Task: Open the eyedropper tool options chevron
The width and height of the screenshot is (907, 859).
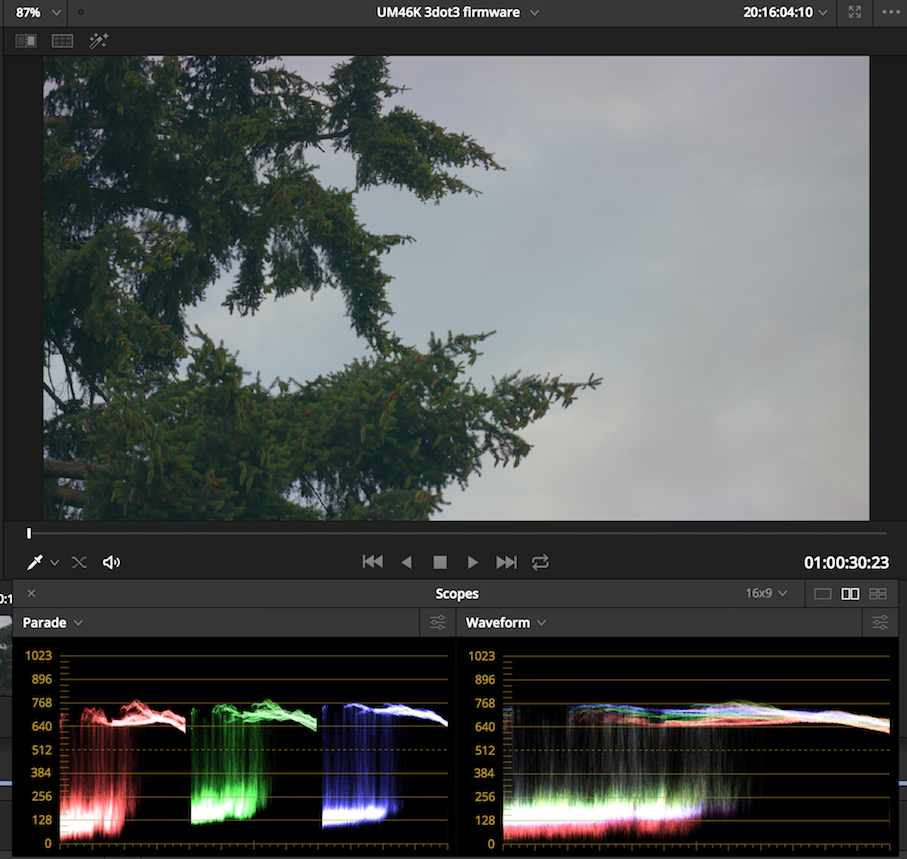Action: click(54, 562)
